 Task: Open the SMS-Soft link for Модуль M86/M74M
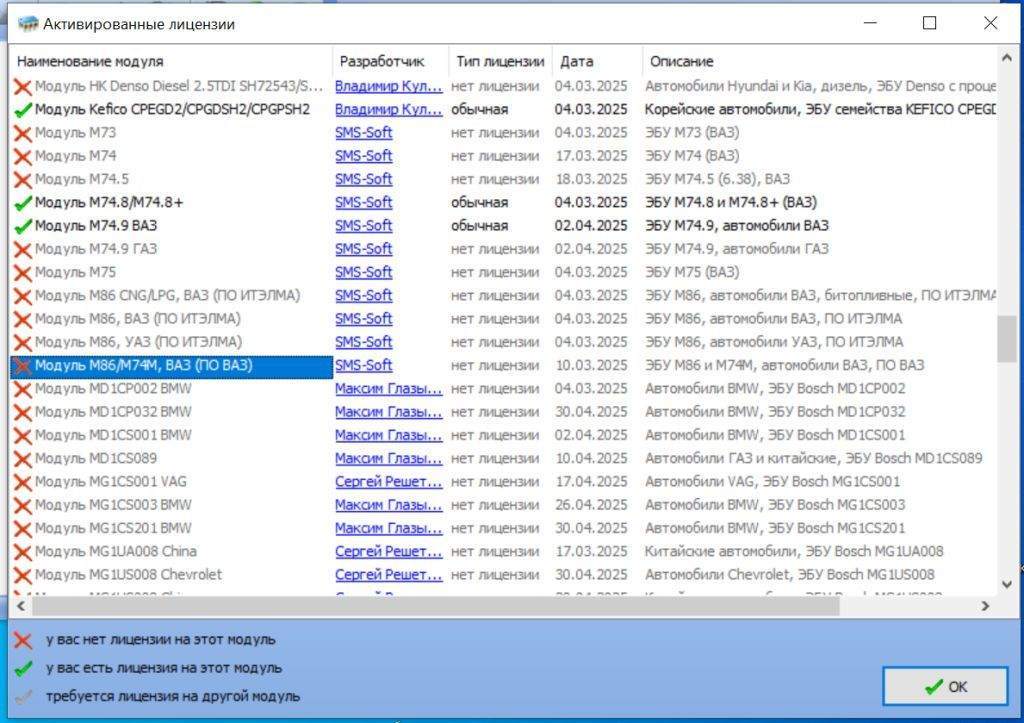(364, 365)
